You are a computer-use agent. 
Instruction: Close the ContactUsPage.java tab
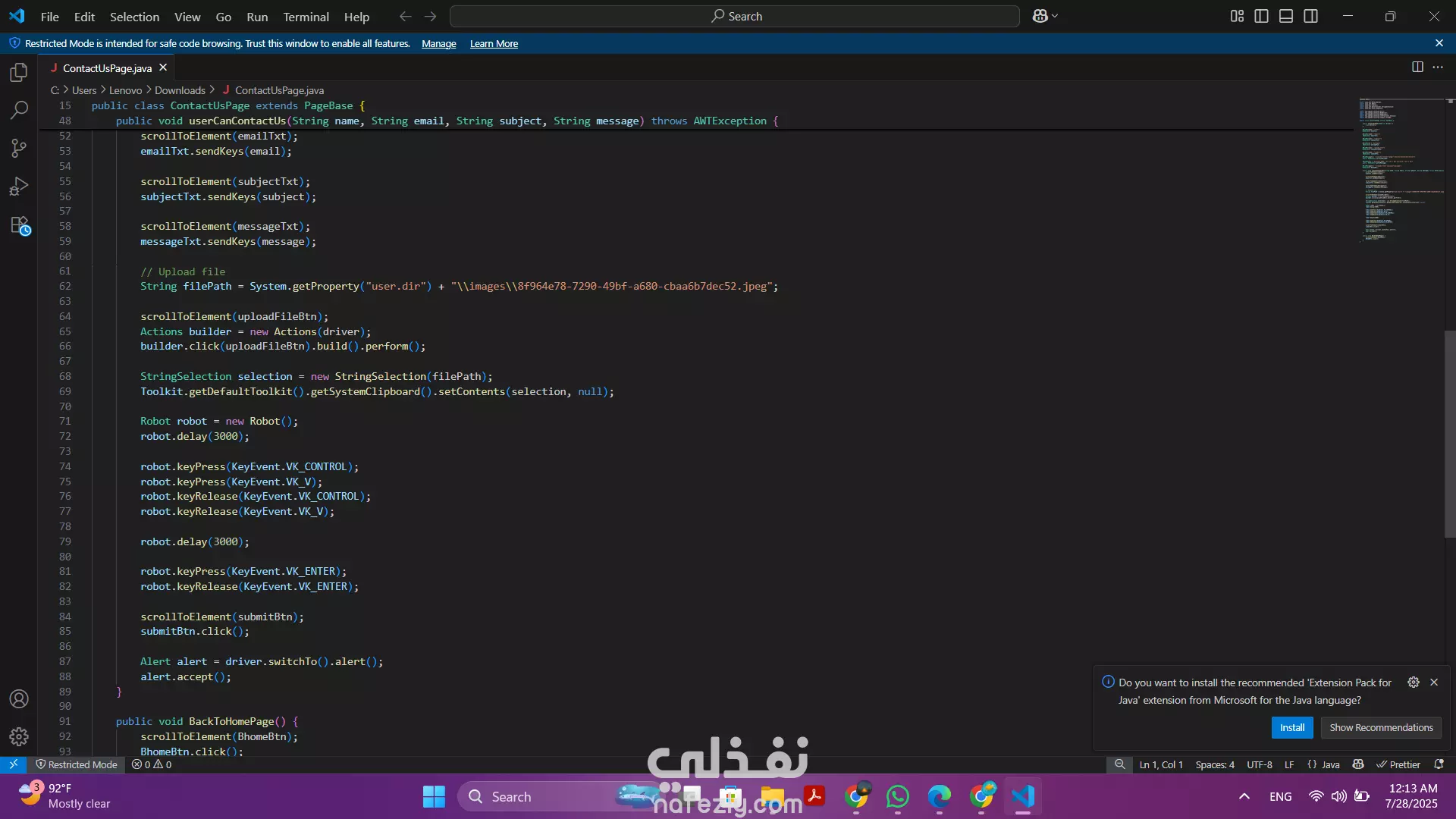(163, 68)
